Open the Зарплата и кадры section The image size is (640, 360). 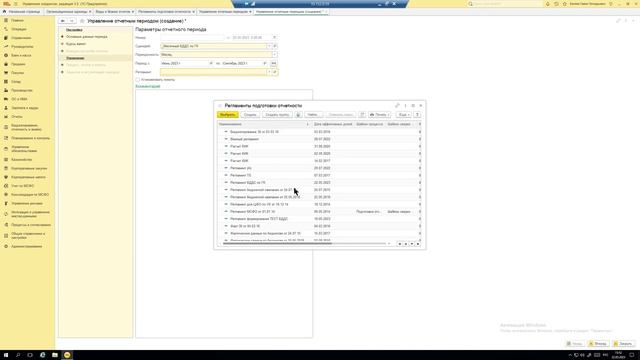(x=24, y=108)
